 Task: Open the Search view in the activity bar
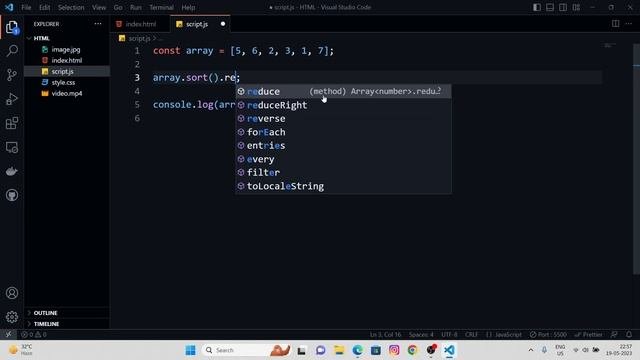[x=12, y=51]
